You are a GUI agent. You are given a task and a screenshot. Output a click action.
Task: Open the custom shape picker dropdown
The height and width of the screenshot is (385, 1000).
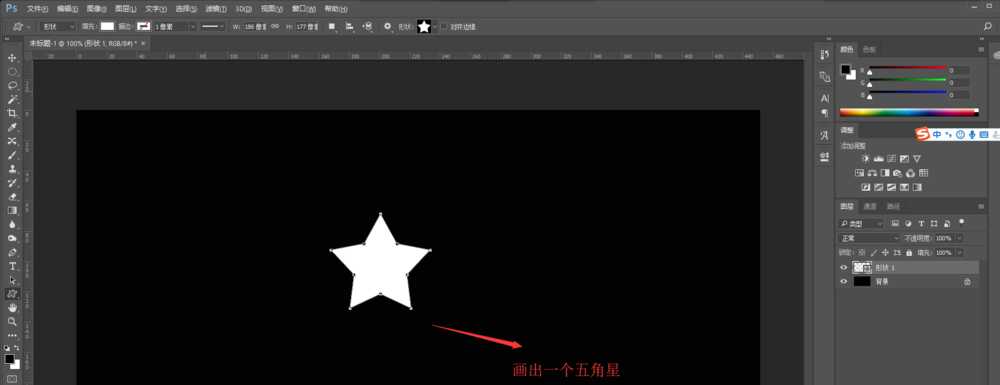pyautogui.click(x=436, y=27)
